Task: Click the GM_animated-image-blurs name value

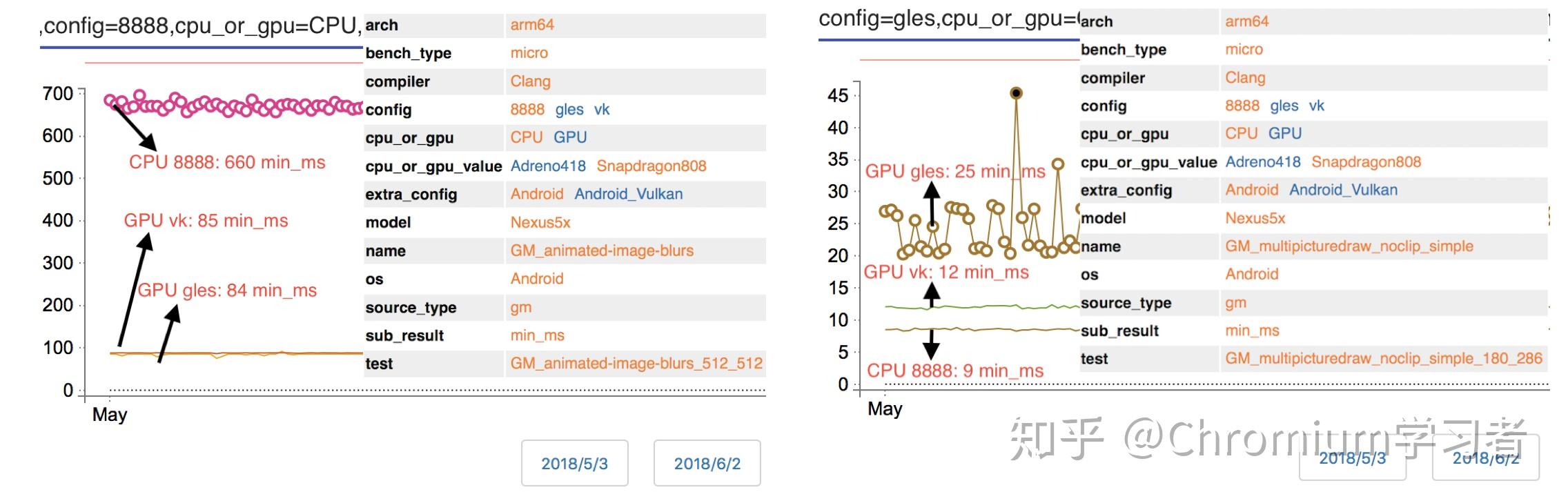Action: coord(602,250)
